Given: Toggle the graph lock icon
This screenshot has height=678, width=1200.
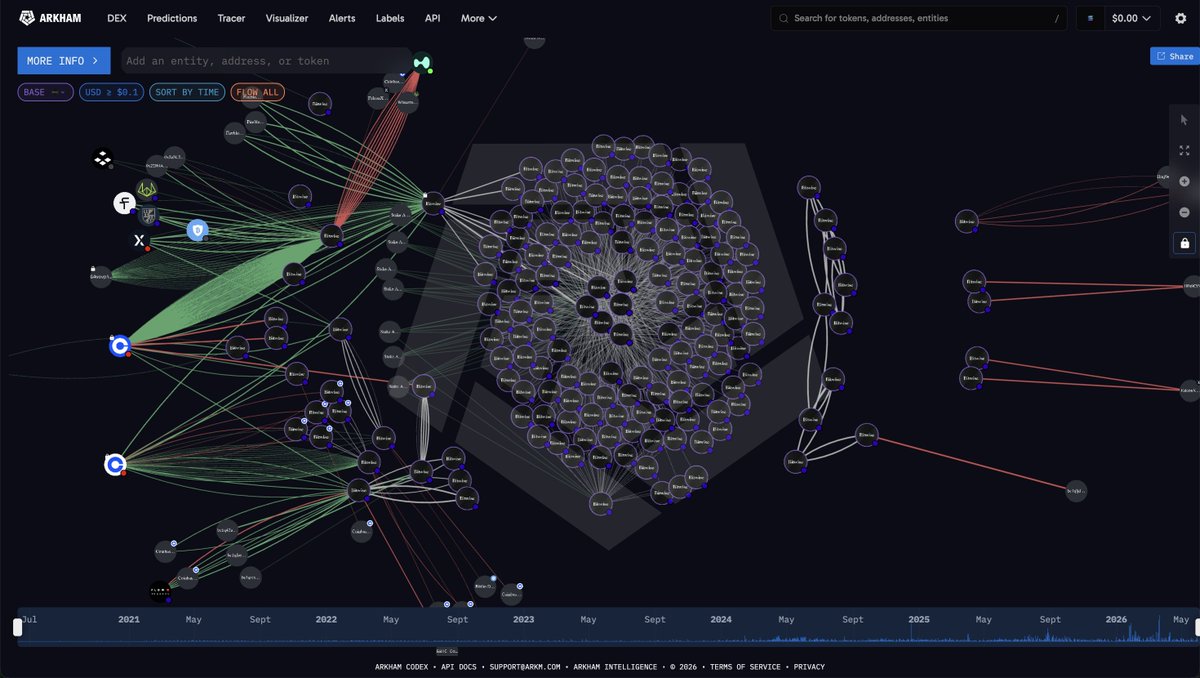Looking at the screenshot, I should click(x=1185, y=243).
